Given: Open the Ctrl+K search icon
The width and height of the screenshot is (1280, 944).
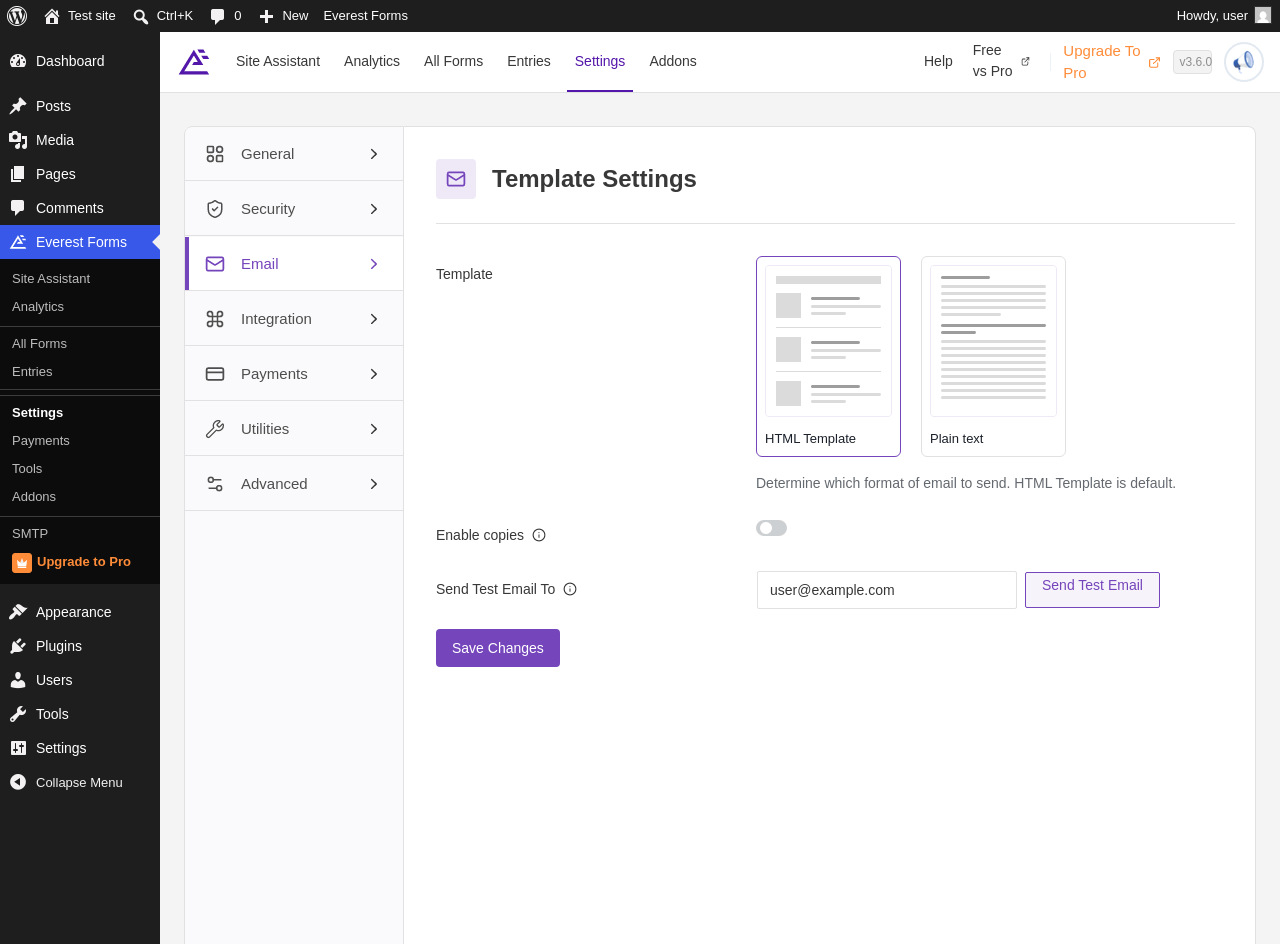Looking at the screenshot, I should click(x=141, y=16).
